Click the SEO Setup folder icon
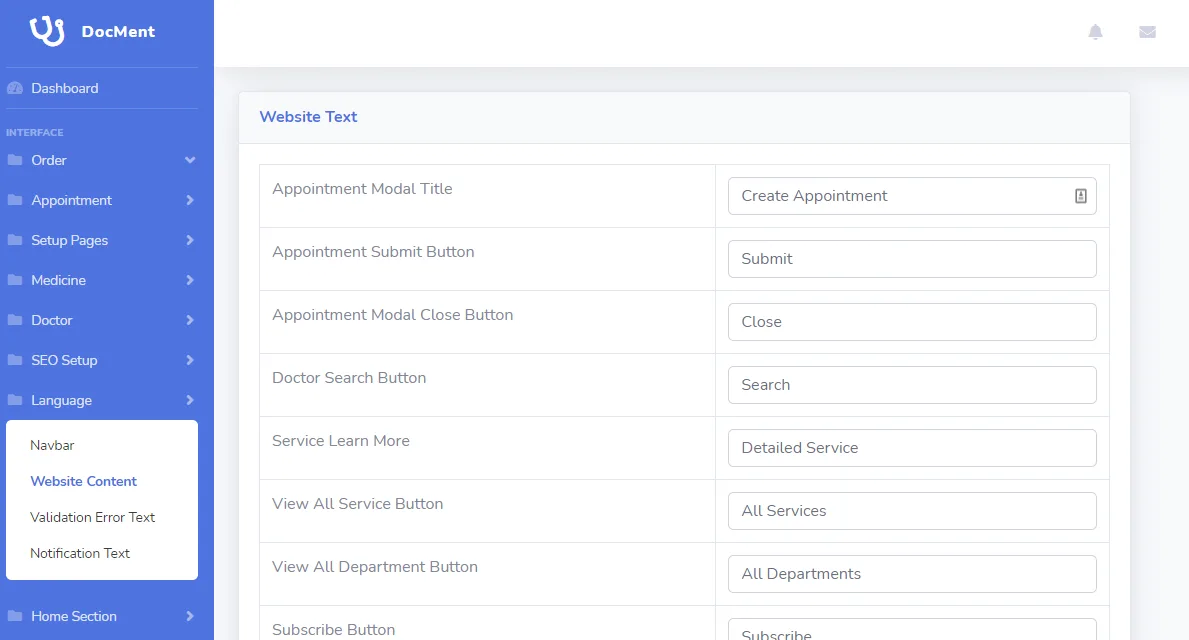This screenshot has width=1189, height=640. pos(15,360)
